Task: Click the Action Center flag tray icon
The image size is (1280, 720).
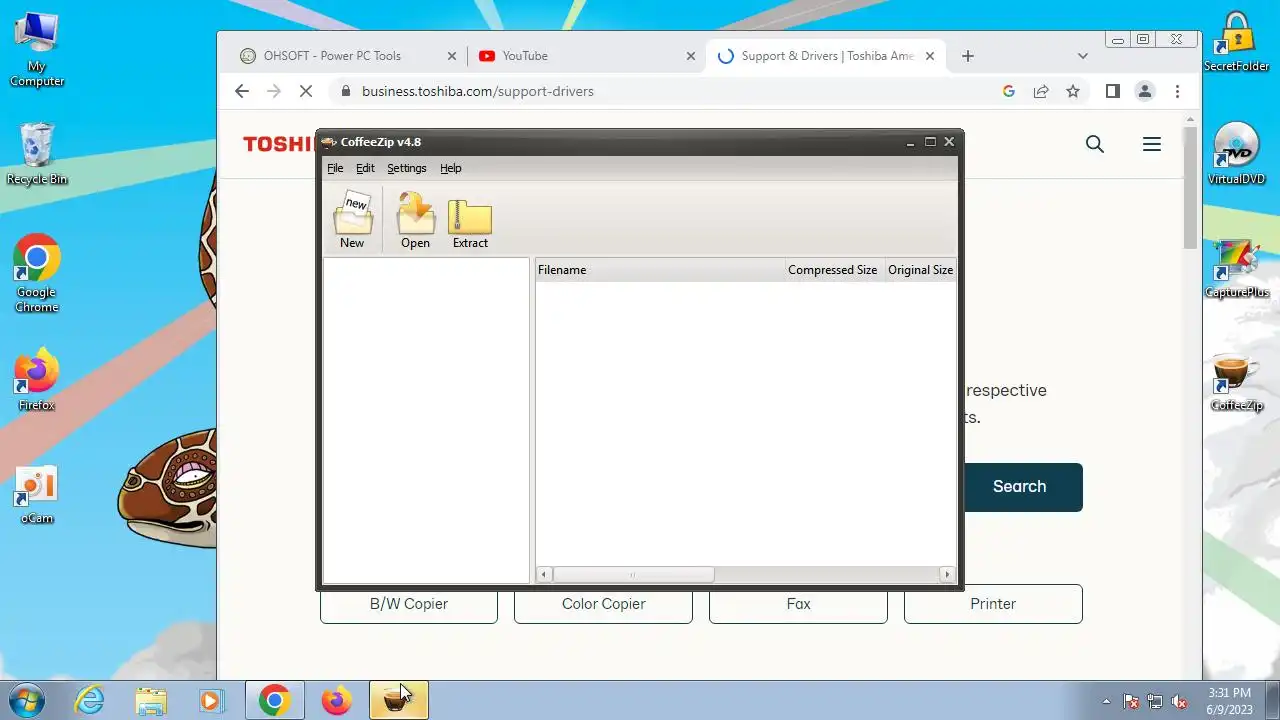Action: click(x=1131, y=701)
